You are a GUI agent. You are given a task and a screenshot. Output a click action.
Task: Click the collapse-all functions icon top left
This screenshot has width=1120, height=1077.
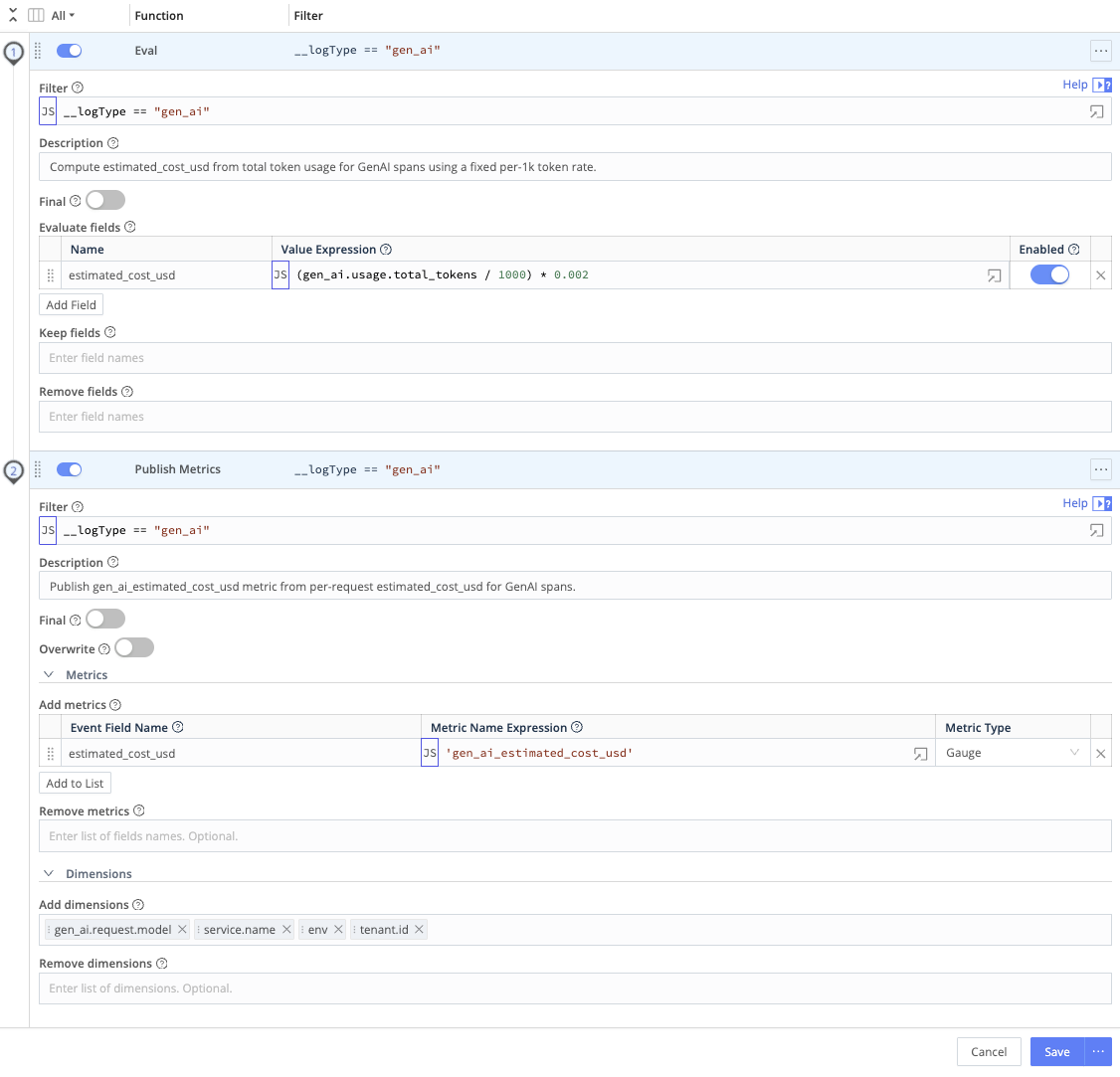[14, 15]
